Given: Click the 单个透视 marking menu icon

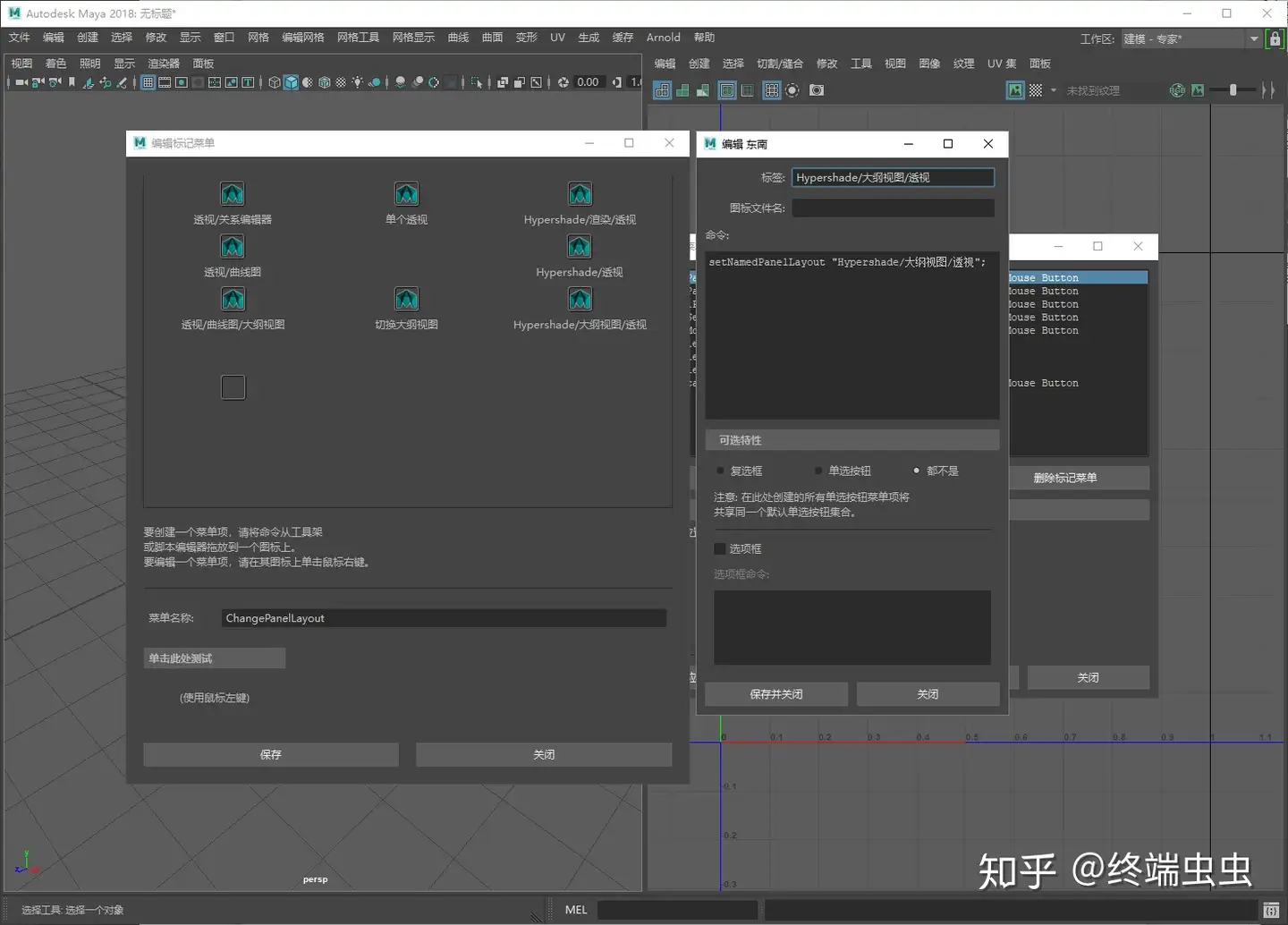Looking at the screenshot, I should [x=407, y=194].
